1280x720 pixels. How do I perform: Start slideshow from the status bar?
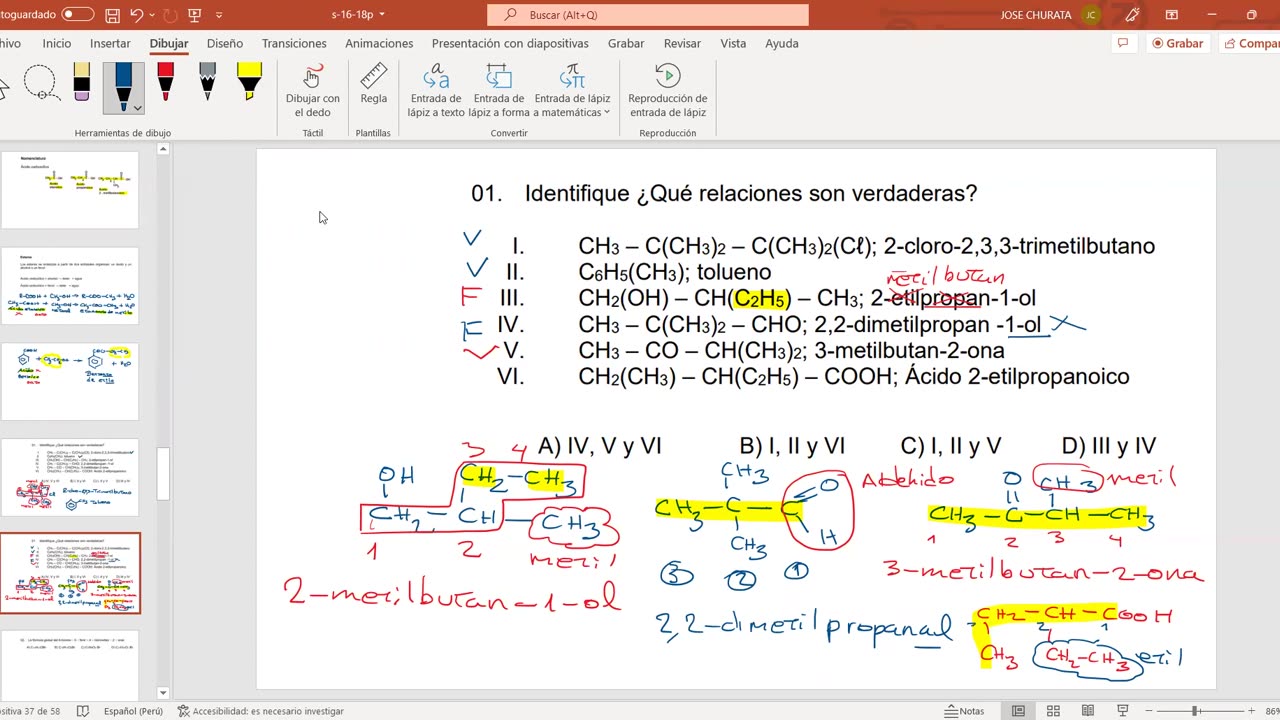pos(1122,711)
